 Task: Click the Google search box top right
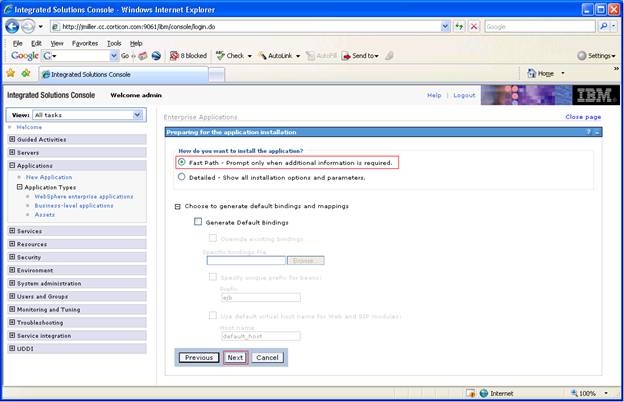540,27
